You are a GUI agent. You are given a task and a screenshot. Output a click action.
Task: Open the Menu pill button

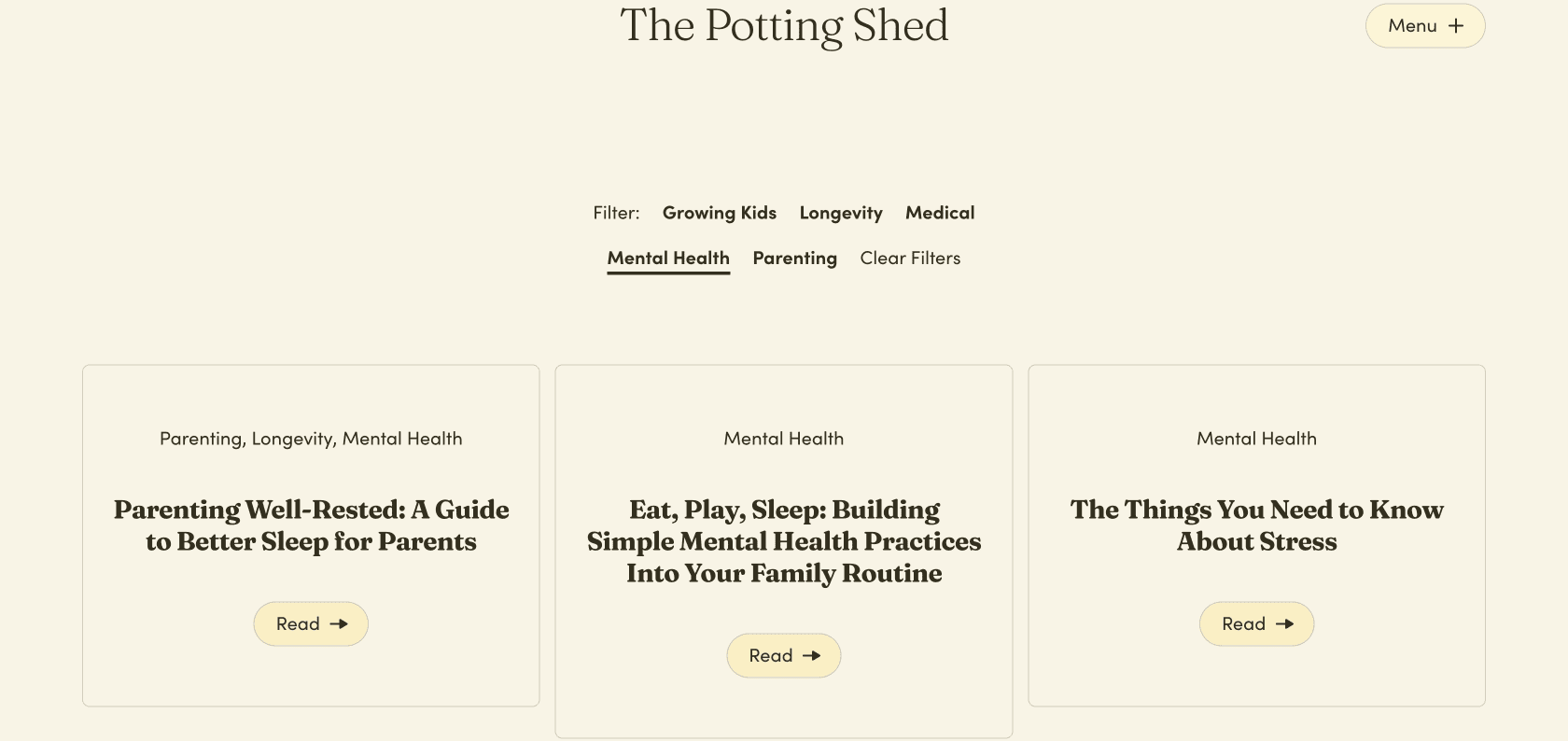[1424, 26]
